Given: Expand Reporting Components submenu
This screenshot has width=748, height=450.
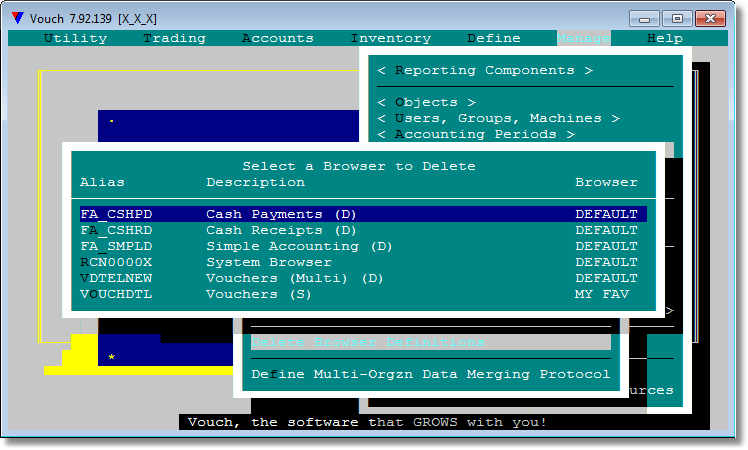Looking at the screenshot, I should (x=485, y=71).
